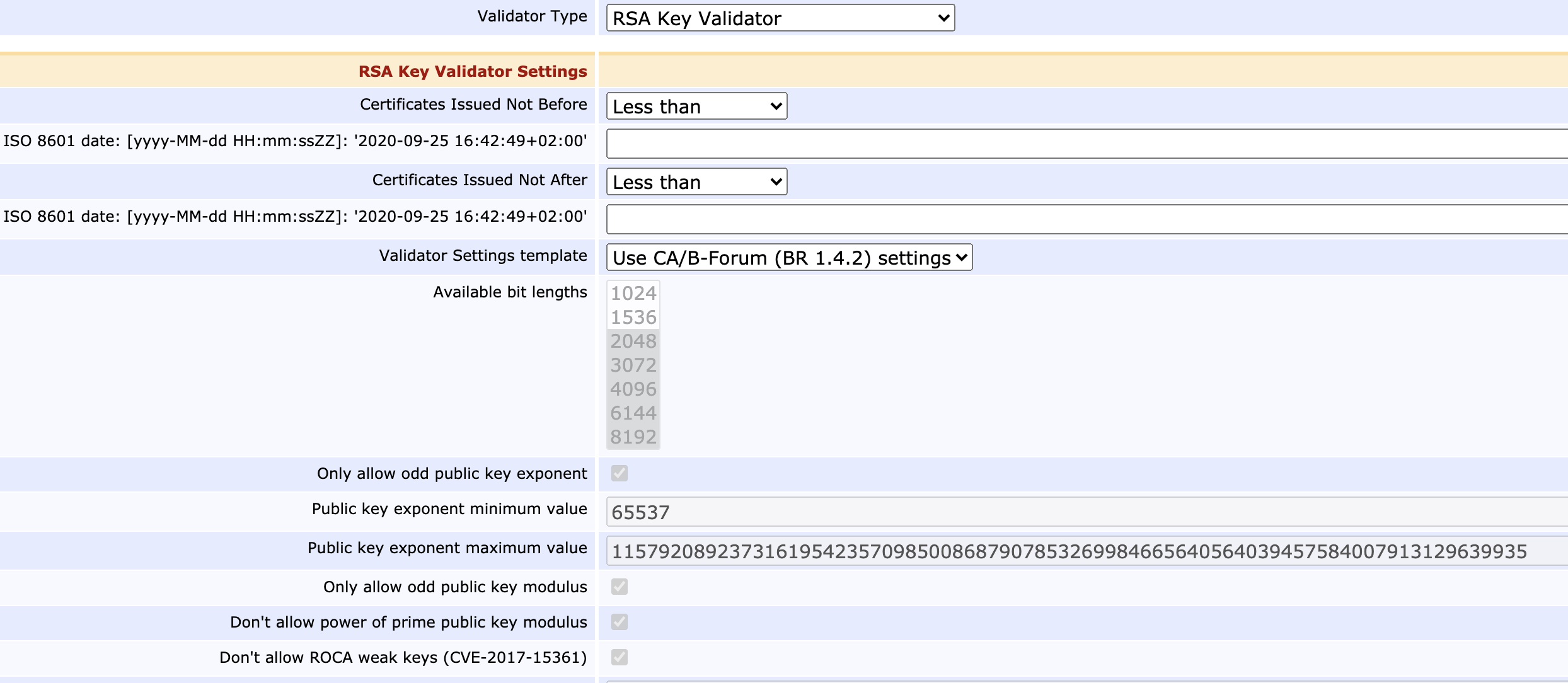Toggle Only allow odd public key exponent
1568x683 pixels.
(619, 473)
